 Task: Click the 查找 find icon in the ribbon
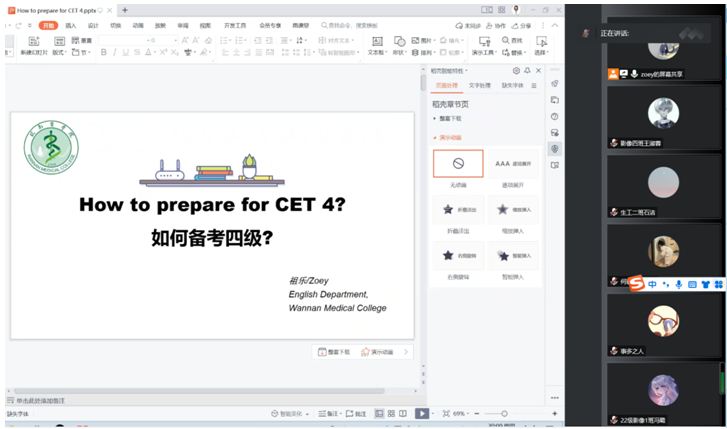click(512, 41)
